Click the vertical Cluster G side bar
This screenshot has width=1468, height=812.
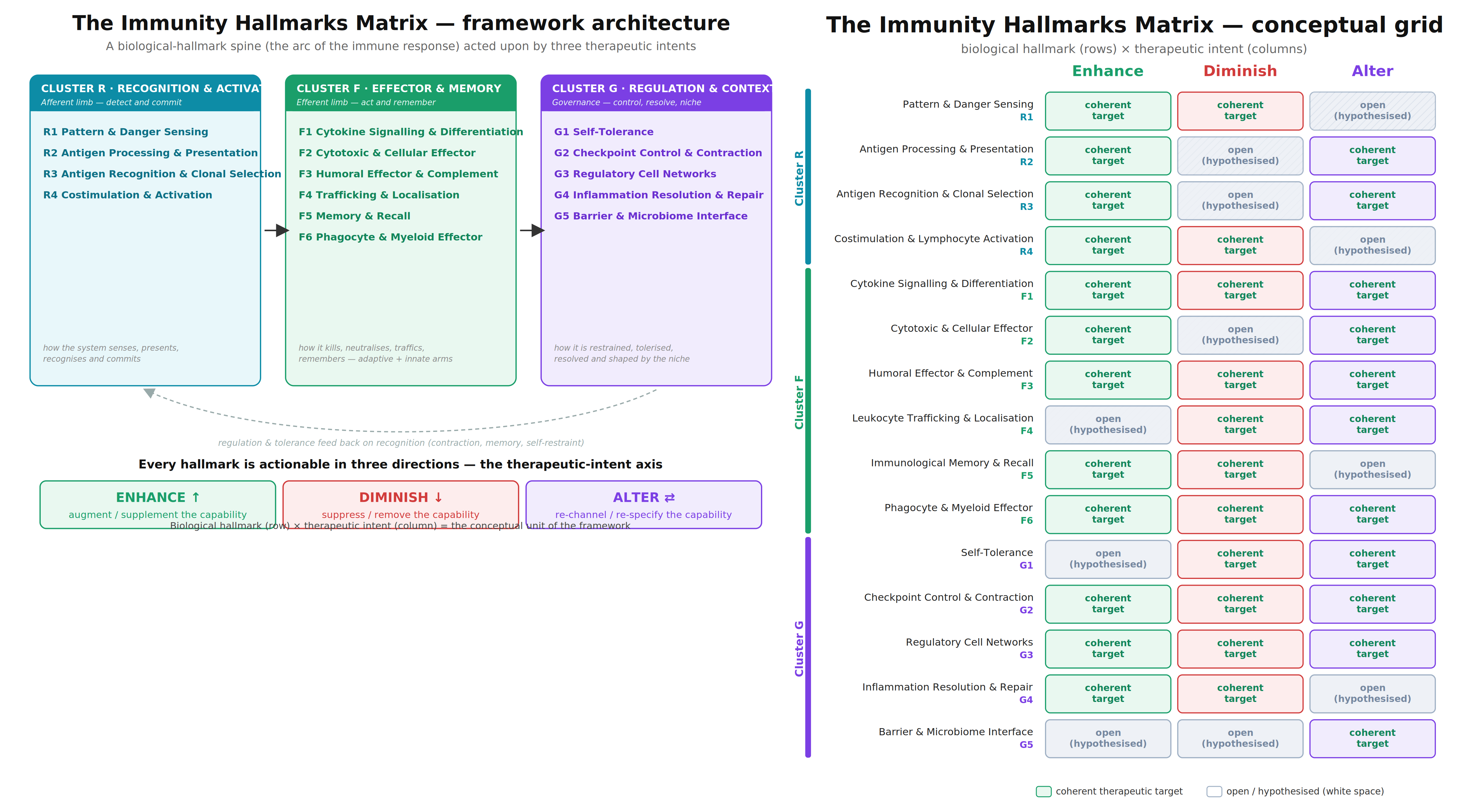[x=808, y=647]
